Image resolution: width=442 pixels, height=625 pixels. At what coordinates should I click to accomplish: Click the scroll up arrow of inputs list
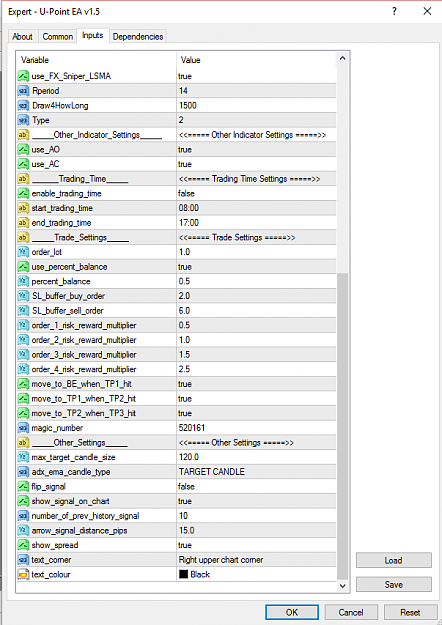click(342, 59)
